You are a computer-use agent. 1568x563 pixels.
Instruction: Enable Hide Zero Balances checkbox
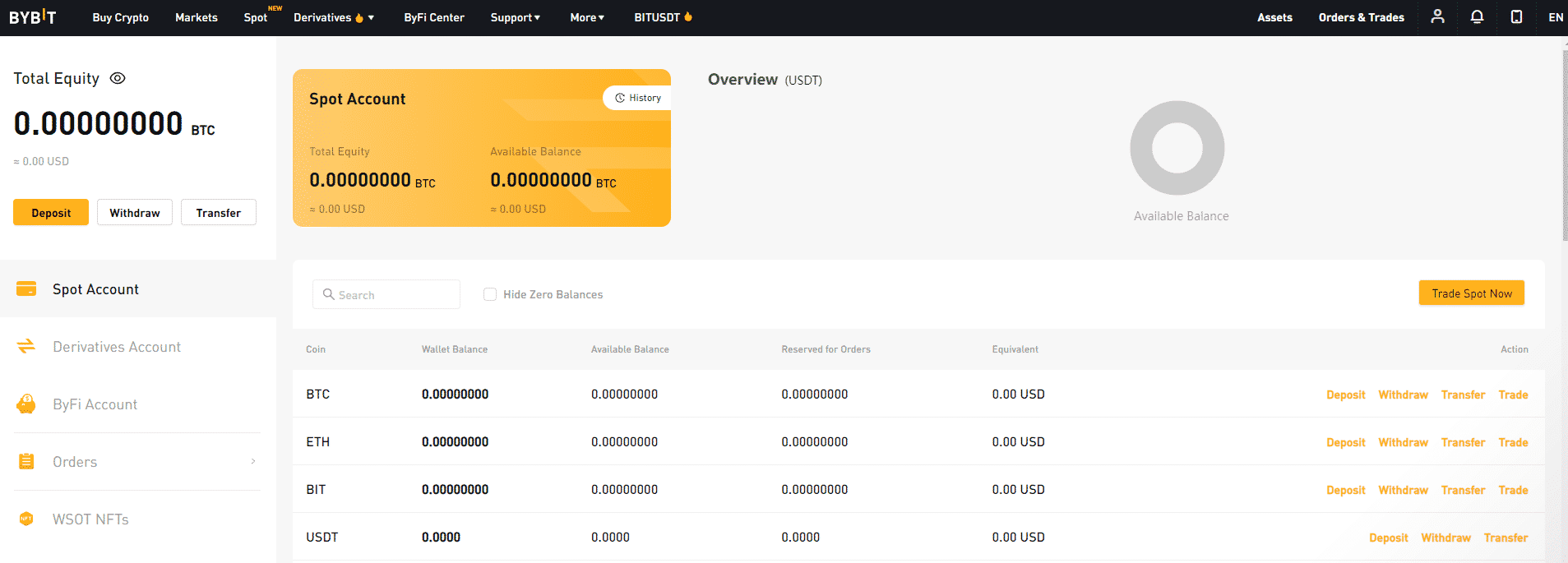(490, 294)
